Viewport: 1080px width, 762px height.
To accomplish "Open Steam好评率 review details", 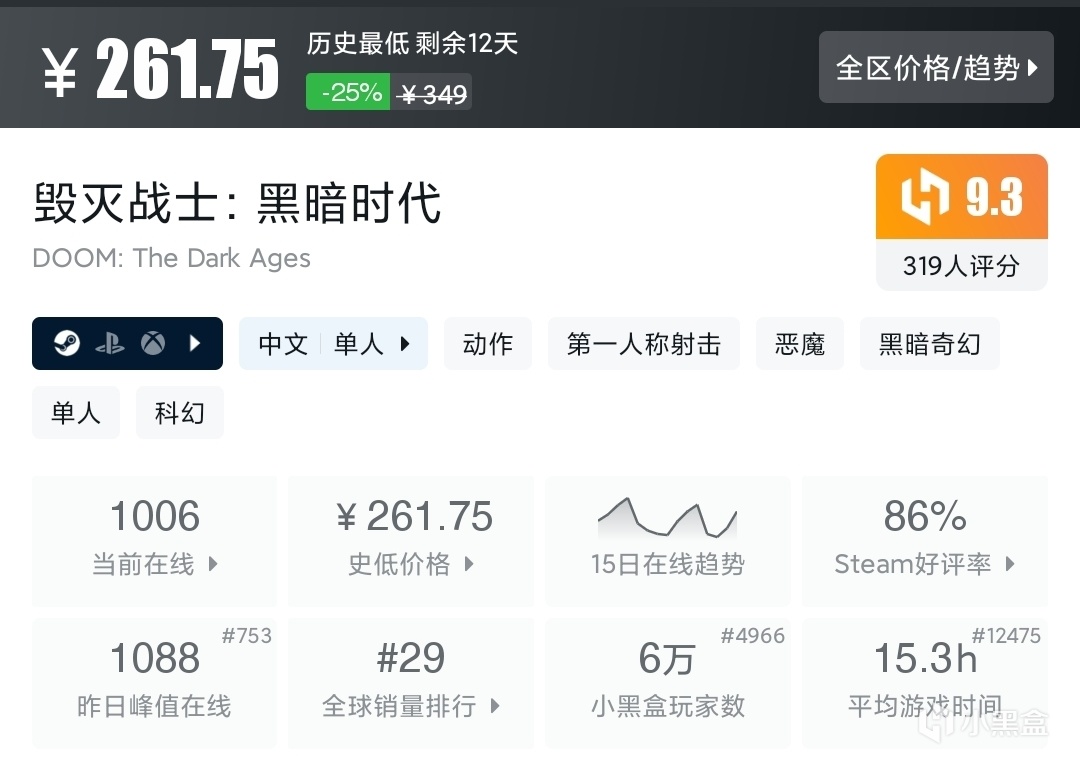I will point(924,541).
